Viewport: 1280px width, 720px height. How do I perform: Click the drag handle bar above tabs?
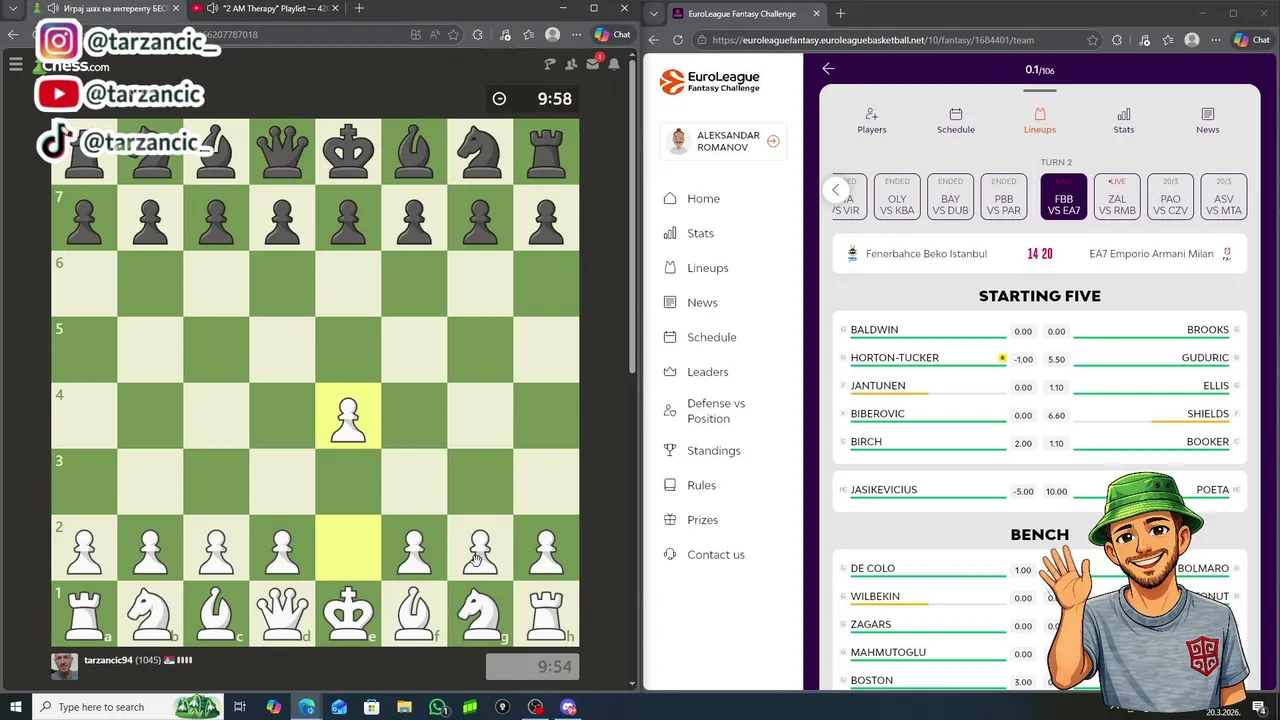tap(1039, 91)
